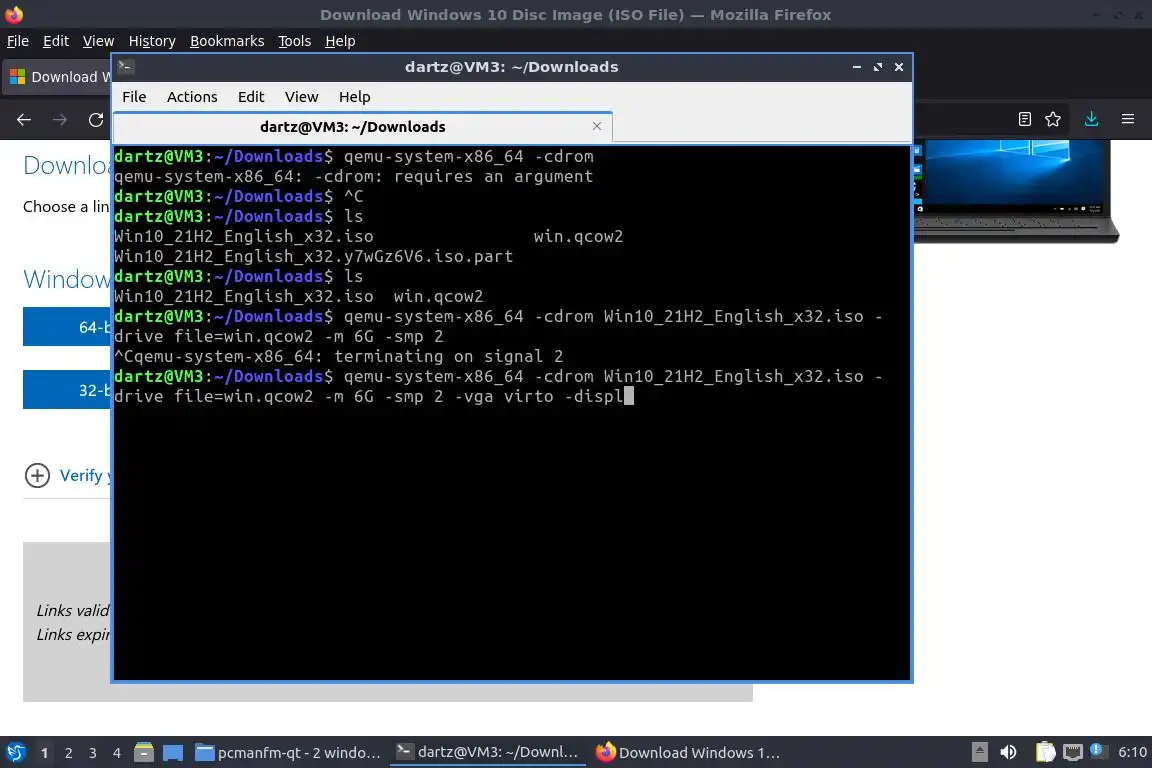Go back in Firefox
1152x768 pixels.
point(24,119)
